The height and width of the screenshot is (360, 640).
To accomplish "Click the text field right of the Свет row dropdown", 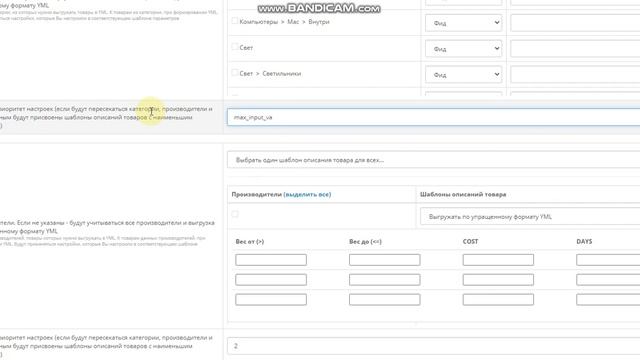I will point(575,49).
